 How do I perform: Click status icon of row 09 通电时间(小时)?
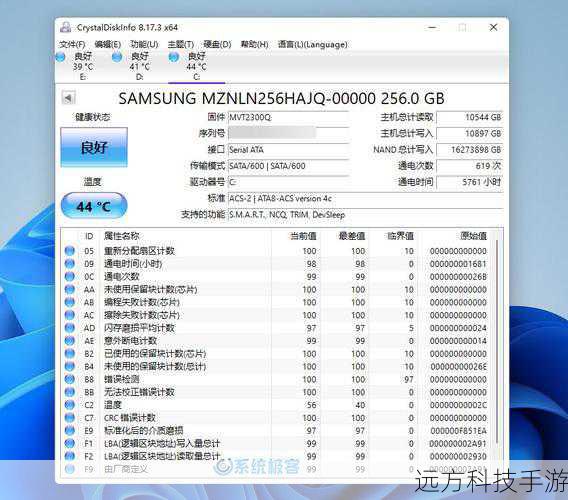coord(70,263)
